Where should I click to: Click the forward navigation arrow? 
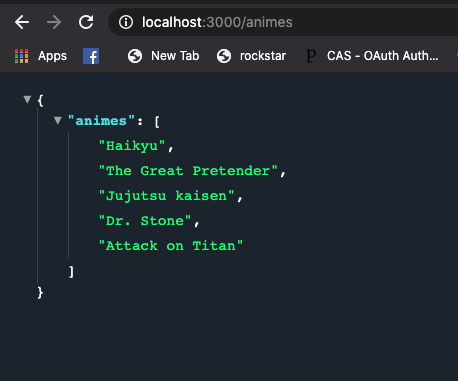pyautogui.click(x=54, y=22)
